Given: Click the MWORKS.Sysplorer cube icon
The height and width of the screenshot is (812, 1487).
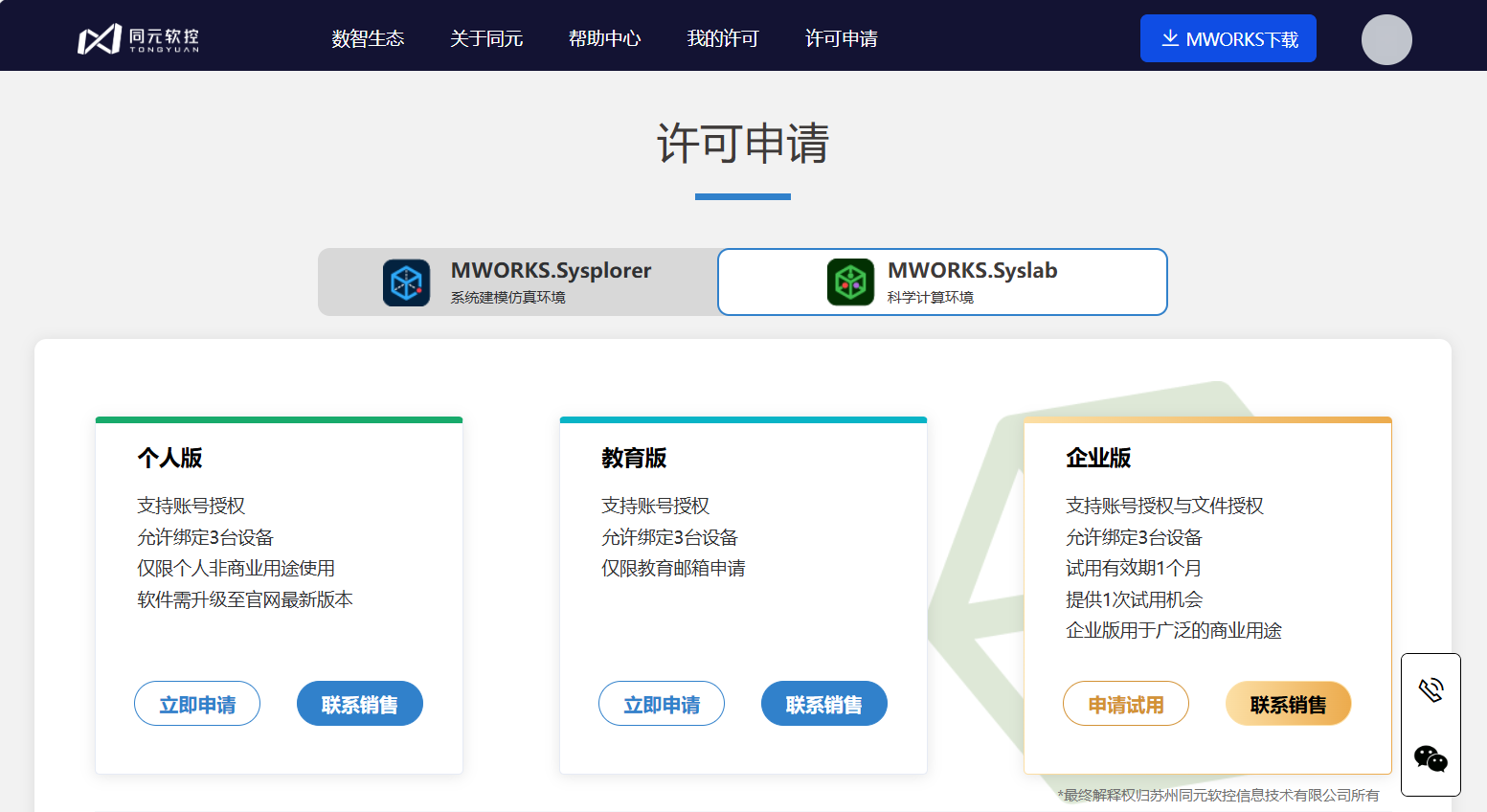Looking at the screenshot, I should [x=406, y=282].
